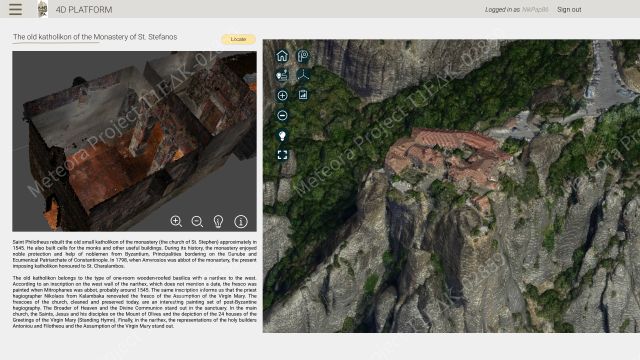
Task: Zoom out on the katholikon 3D model
Action: (x=197, y=221)
